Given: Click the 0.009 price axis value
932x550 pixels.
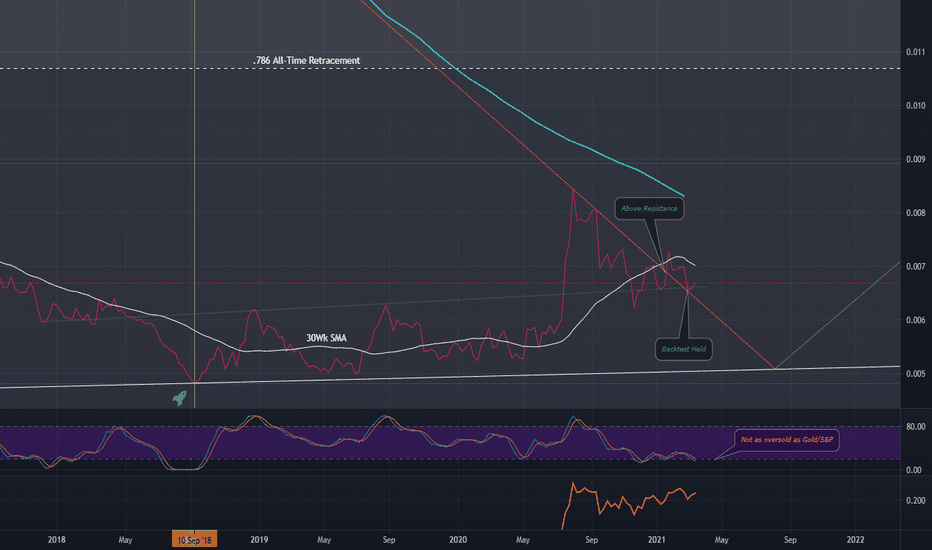Looking at the screenshot, I should point(915,159).
